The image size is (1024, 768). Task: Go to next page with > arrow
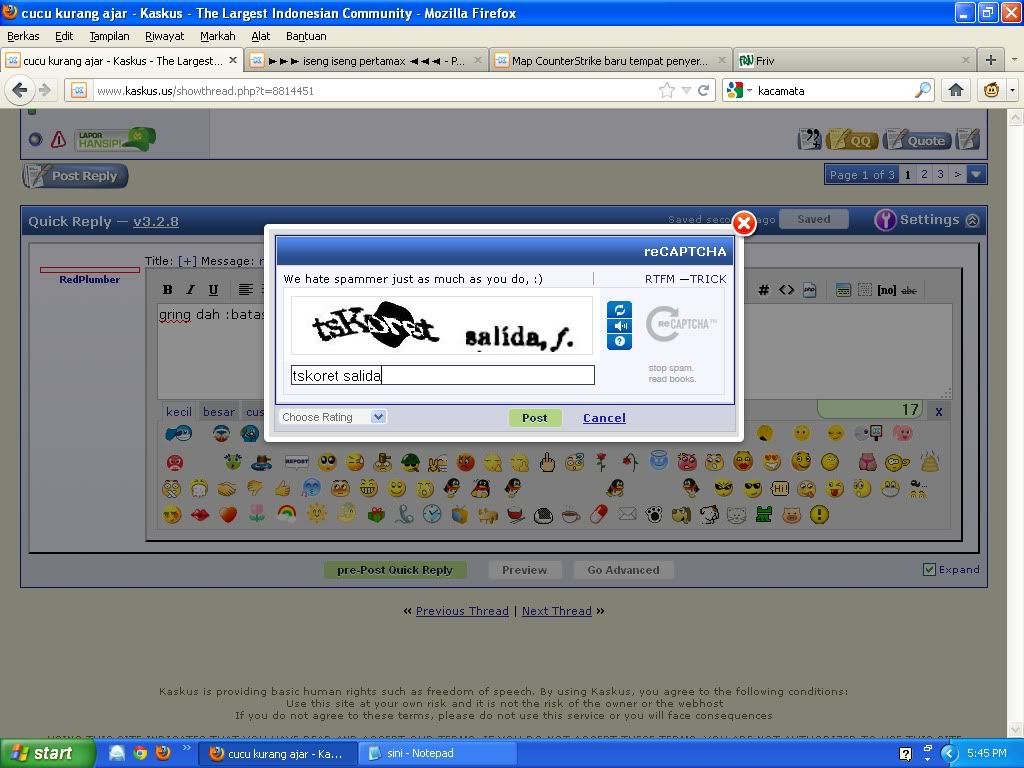point(957,174)
